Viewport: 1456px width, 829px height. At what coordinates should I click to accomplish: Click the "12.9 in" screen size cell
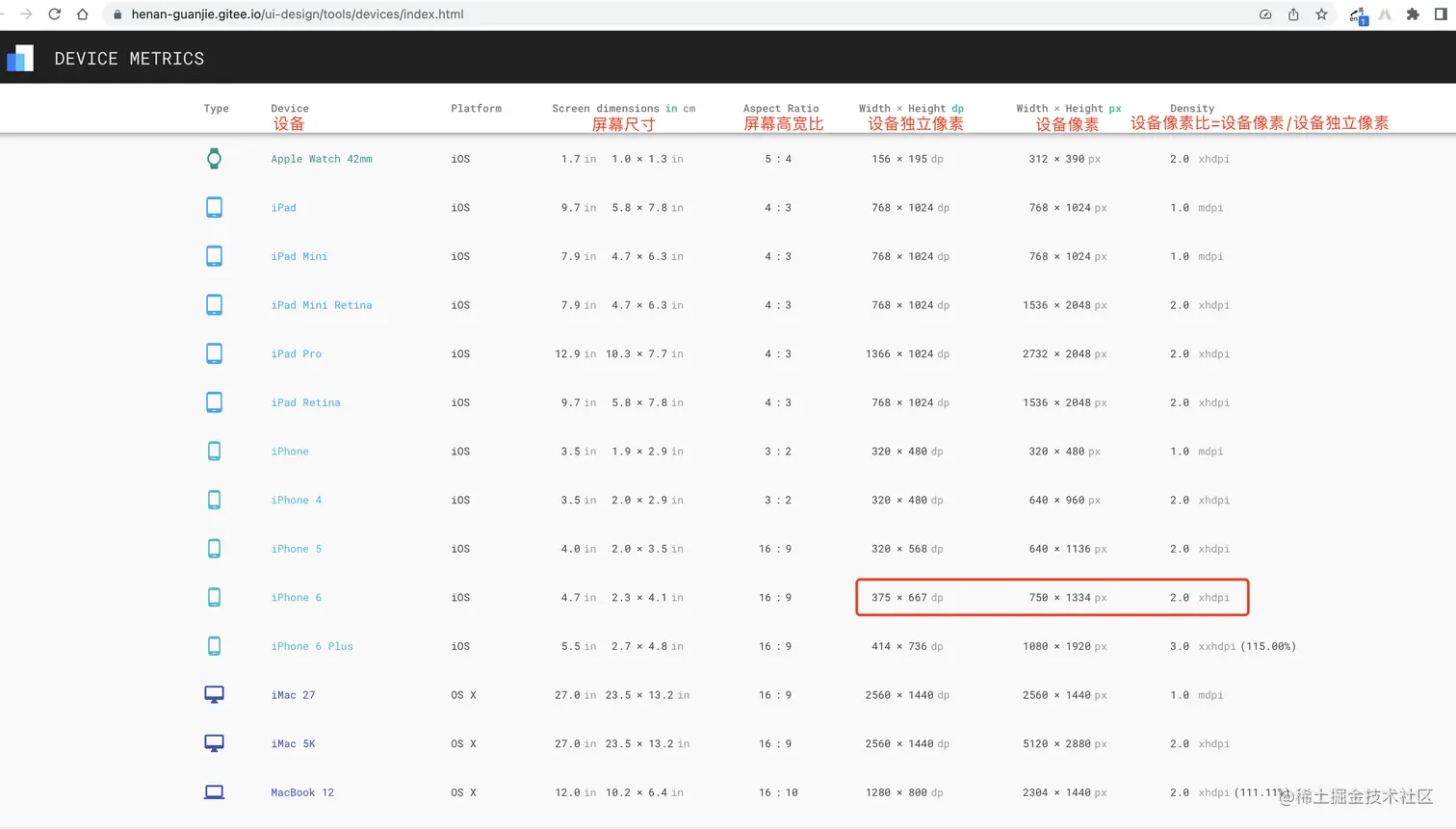click(575, 354)
